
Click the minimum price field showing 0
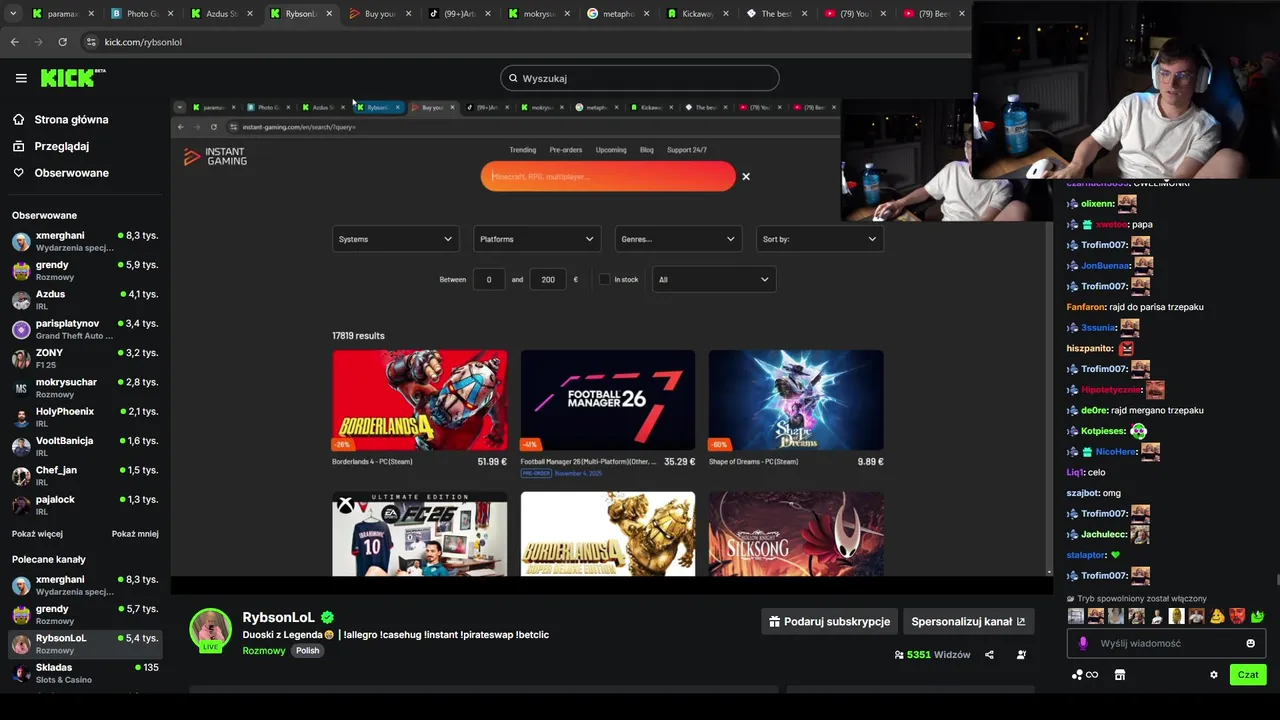[x=488, y=280]
